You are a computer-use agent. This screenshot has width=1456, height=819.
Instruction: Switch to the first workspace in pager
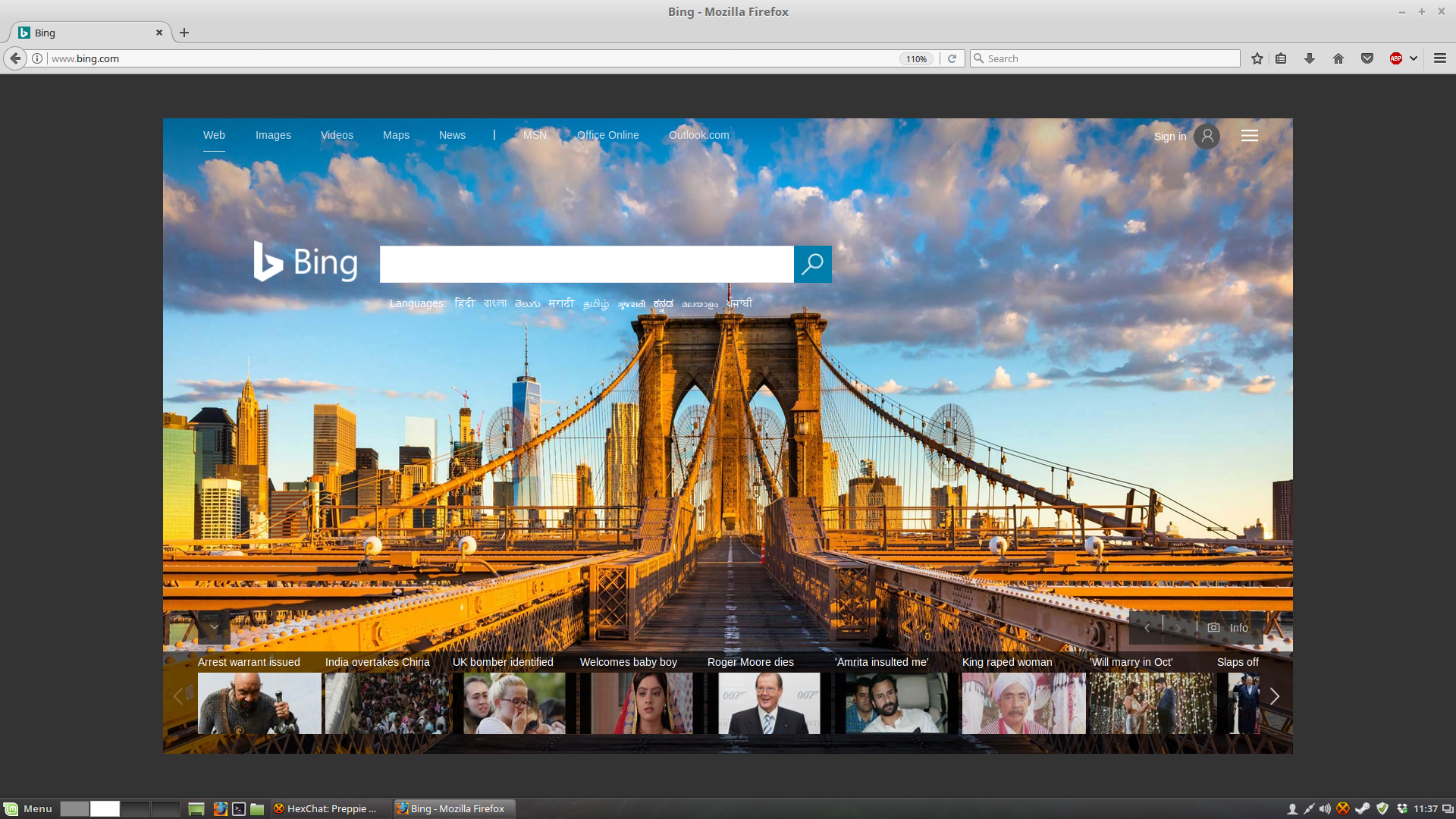(74, 809)
